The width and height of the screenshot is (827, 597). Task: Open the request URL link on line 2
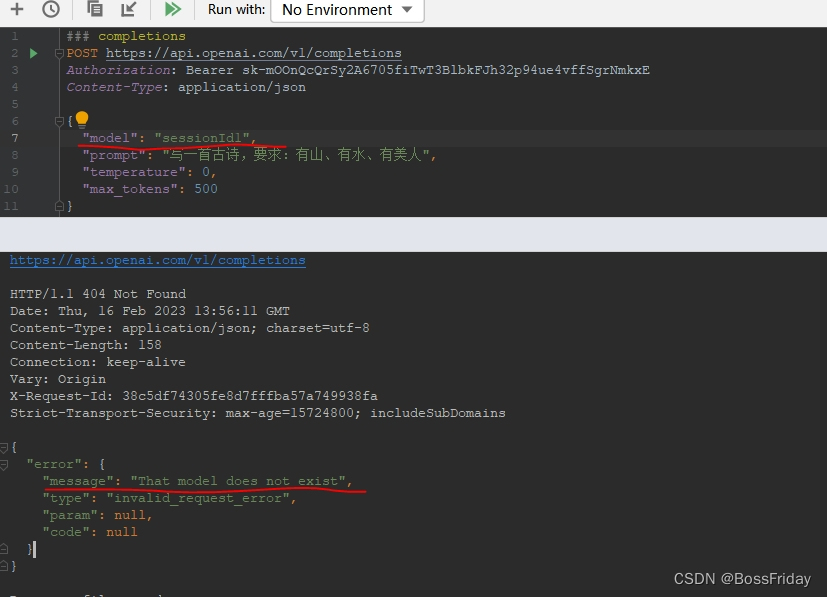click(253, 53)
